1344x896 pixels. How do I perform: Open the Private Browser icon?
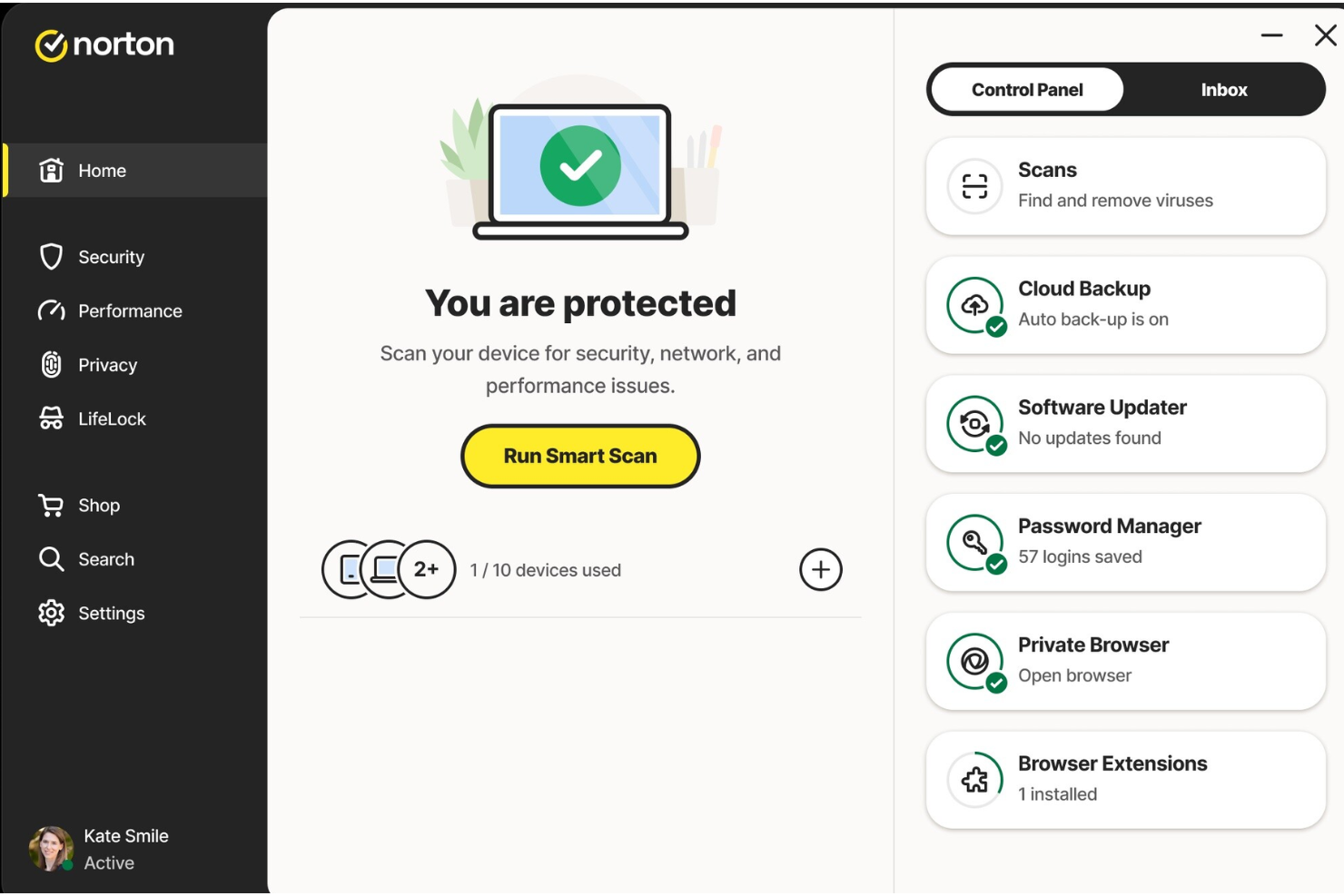(x=975, y=660)
